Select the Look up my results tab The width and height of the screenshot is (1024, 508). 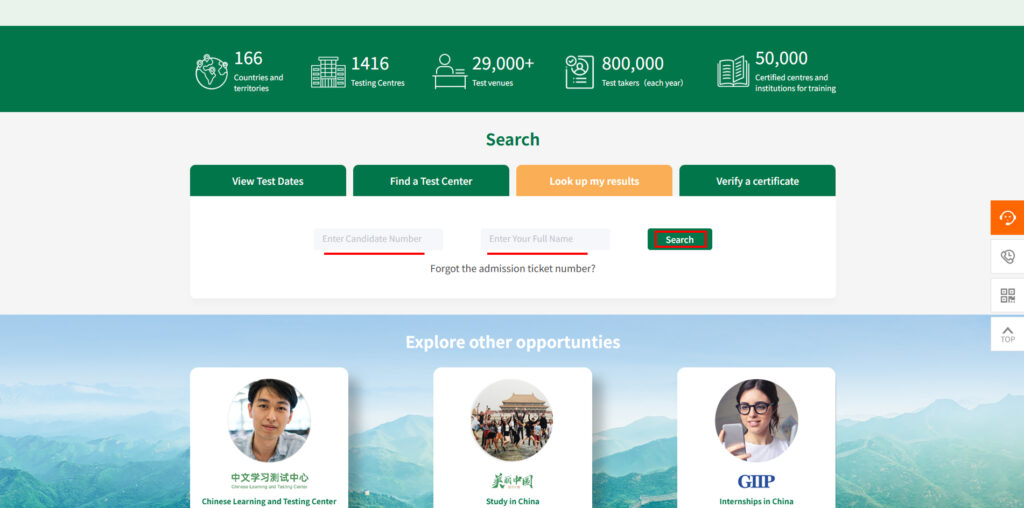(594, 181)
